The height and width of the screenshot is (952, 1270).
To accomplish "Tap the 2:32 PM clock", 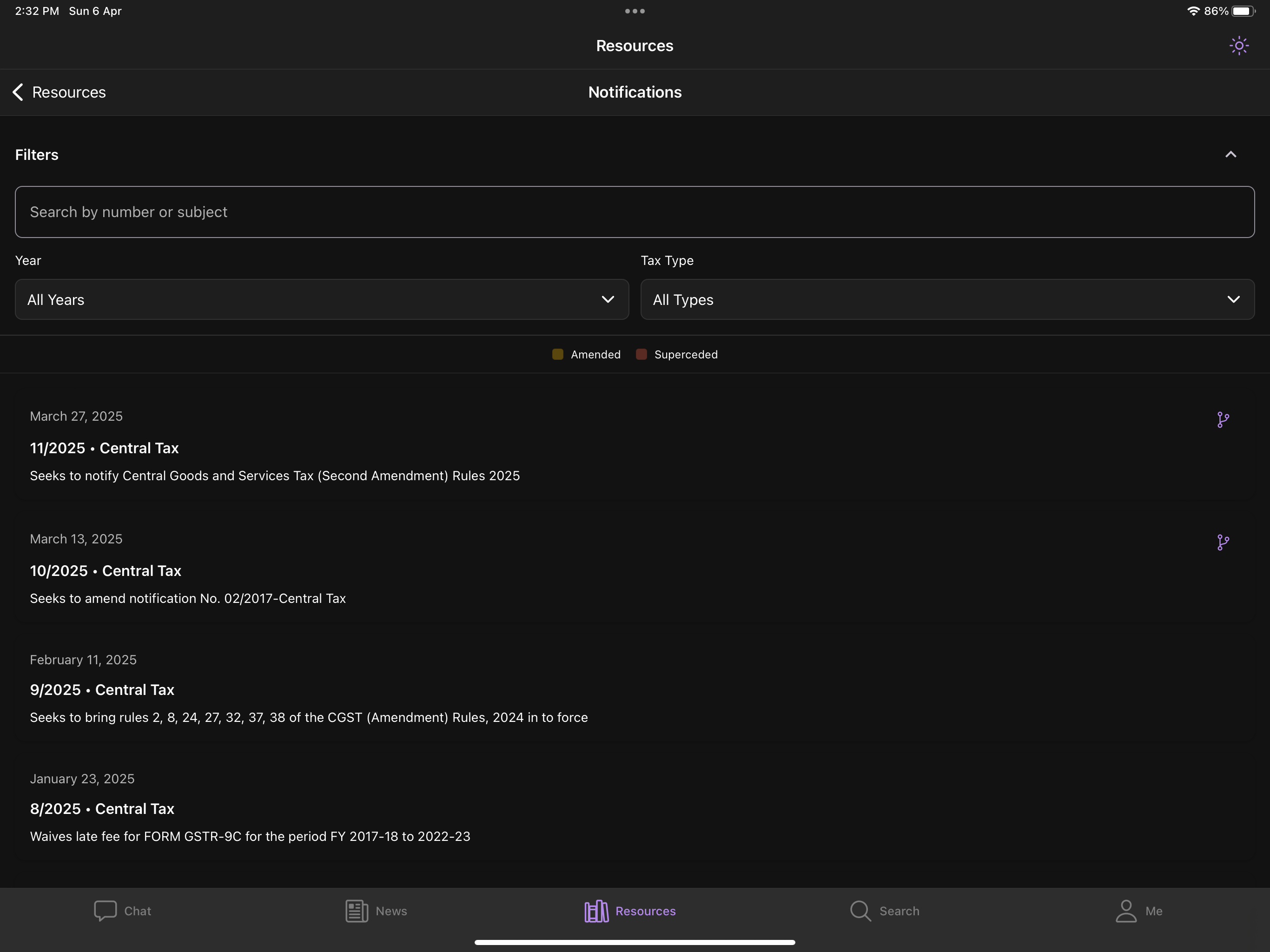I will (x=37, y=11).
